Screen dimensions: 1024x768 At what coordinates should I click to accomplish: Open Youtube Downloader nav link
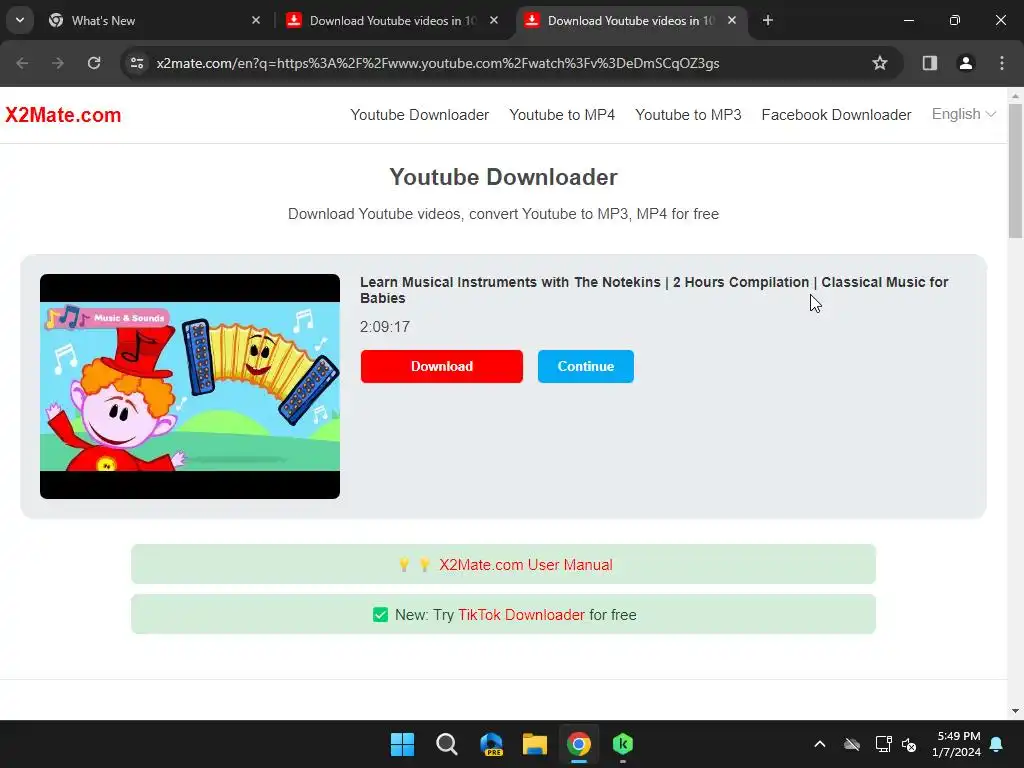(x=419, y=115)
